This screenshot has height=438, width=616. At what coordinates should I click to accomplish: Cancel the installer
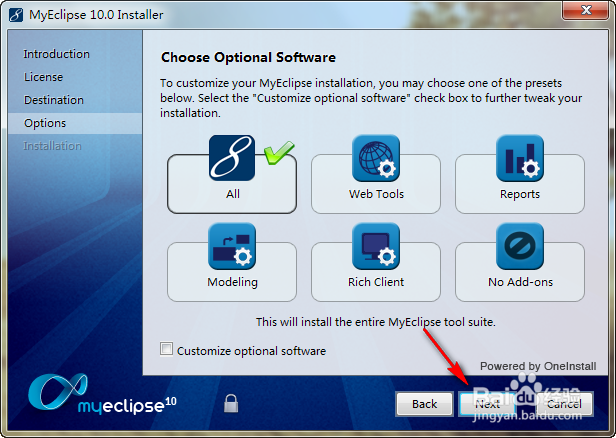(564, 404)
